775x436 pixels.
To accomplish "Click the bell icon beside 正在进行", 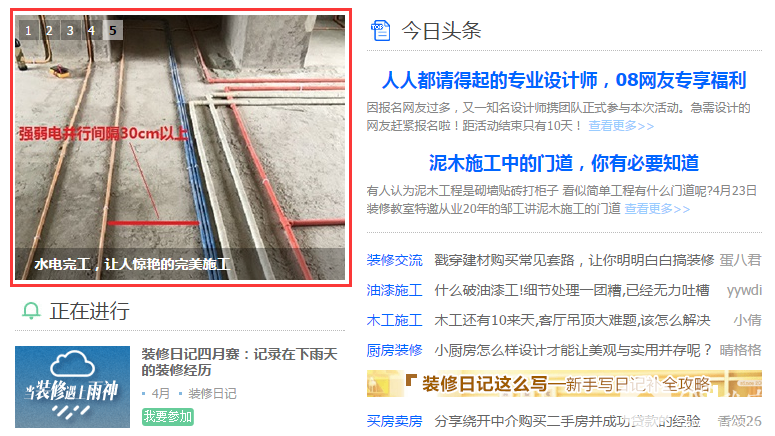I will (x=31, y=311).
